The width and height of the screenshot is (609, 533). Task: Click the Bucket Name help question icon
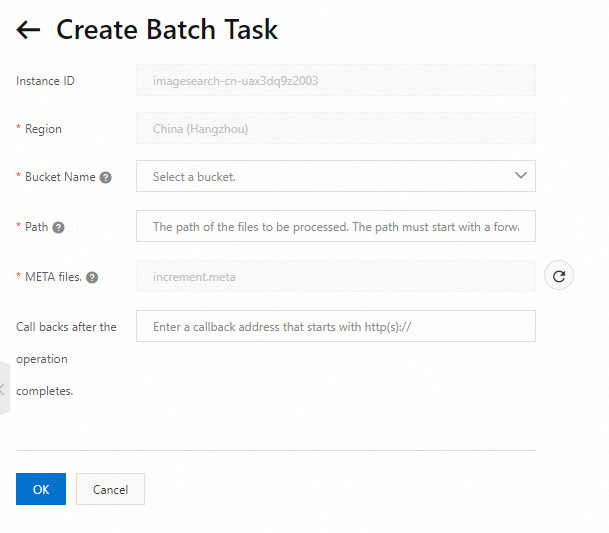[106, 178]
